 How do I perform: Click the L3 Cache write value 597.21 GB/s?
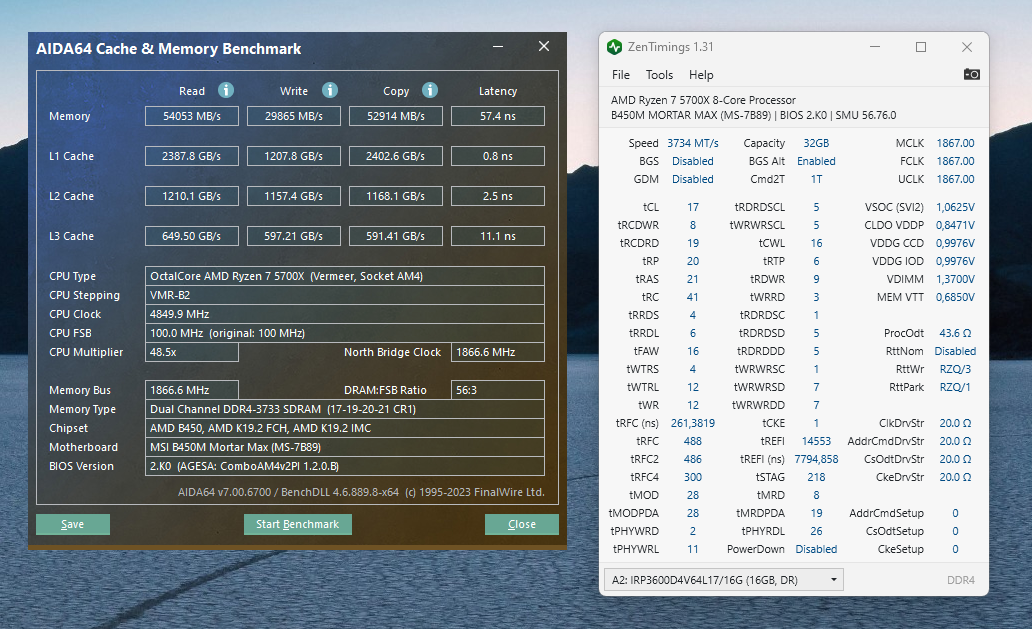point(294,236)
